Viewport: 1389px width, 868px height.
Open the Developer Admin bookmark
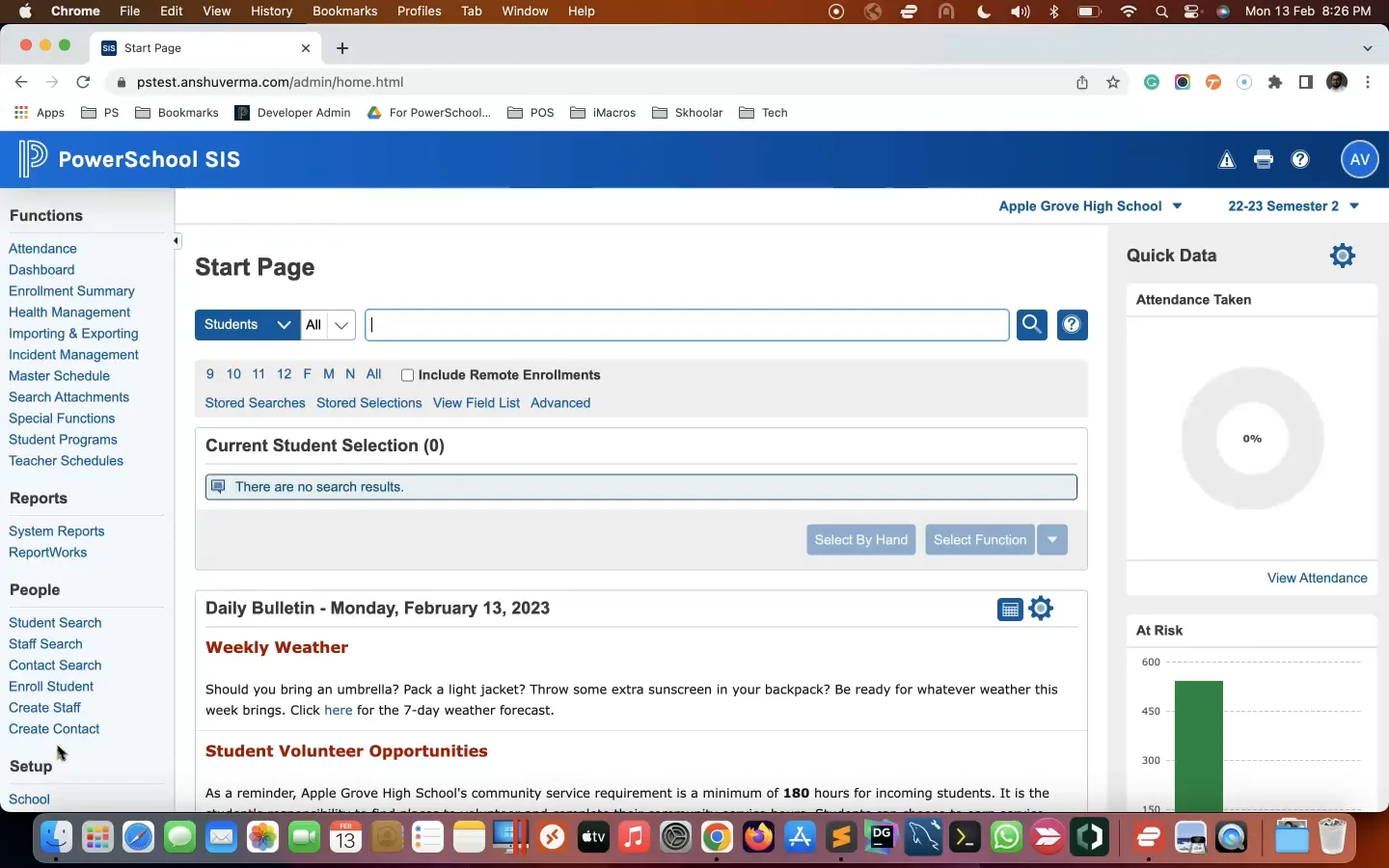point(293,113)
